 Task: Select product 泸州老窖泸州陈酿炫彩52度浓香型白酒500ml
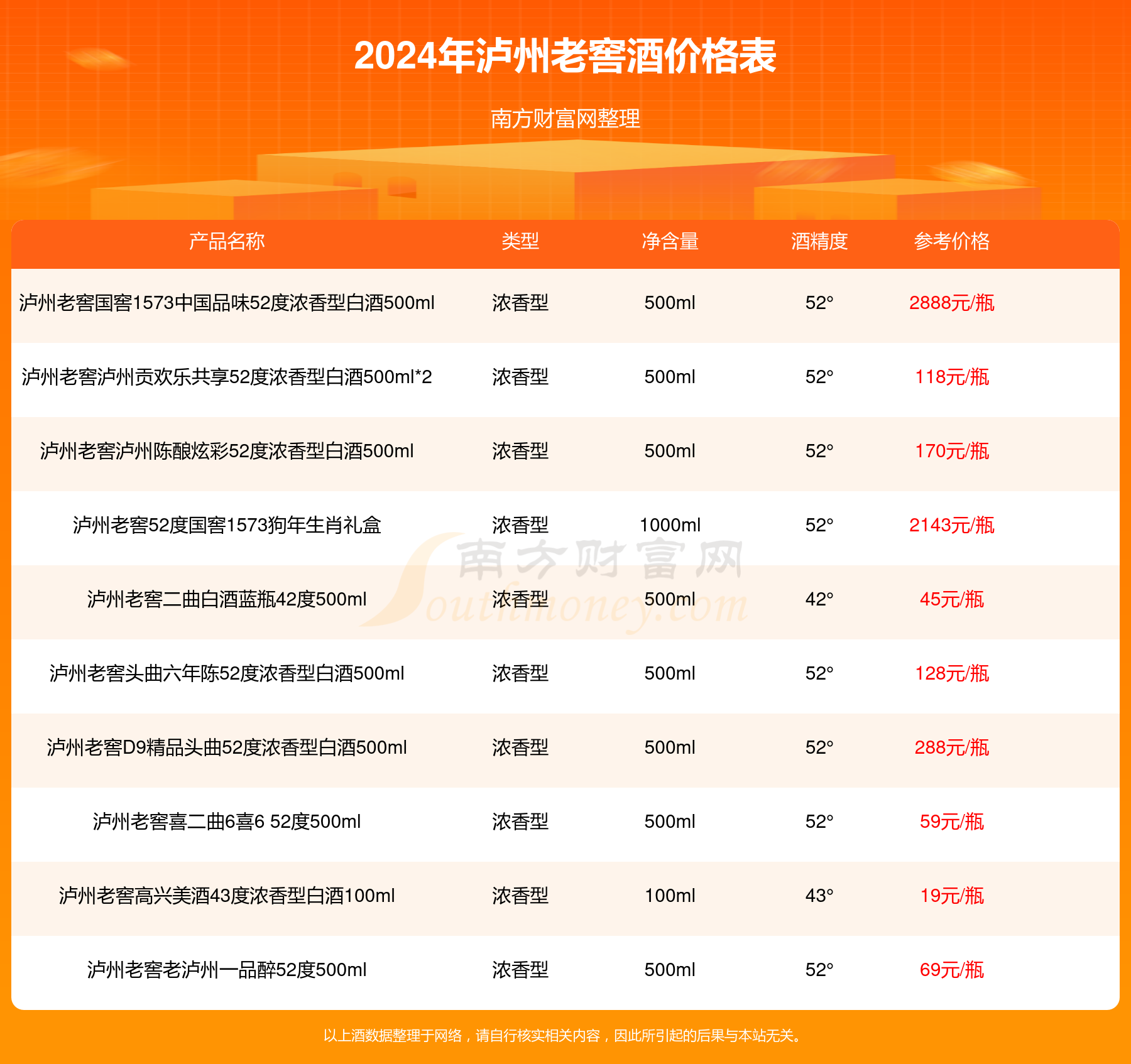227,451
